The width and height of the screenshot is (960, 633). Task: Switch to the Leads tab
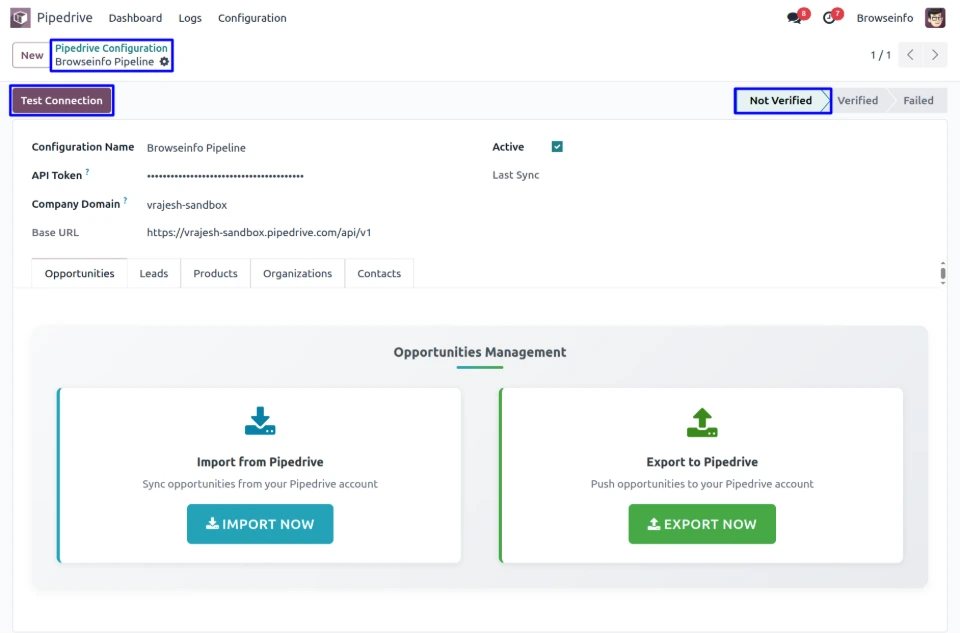(x=154, y=274)
